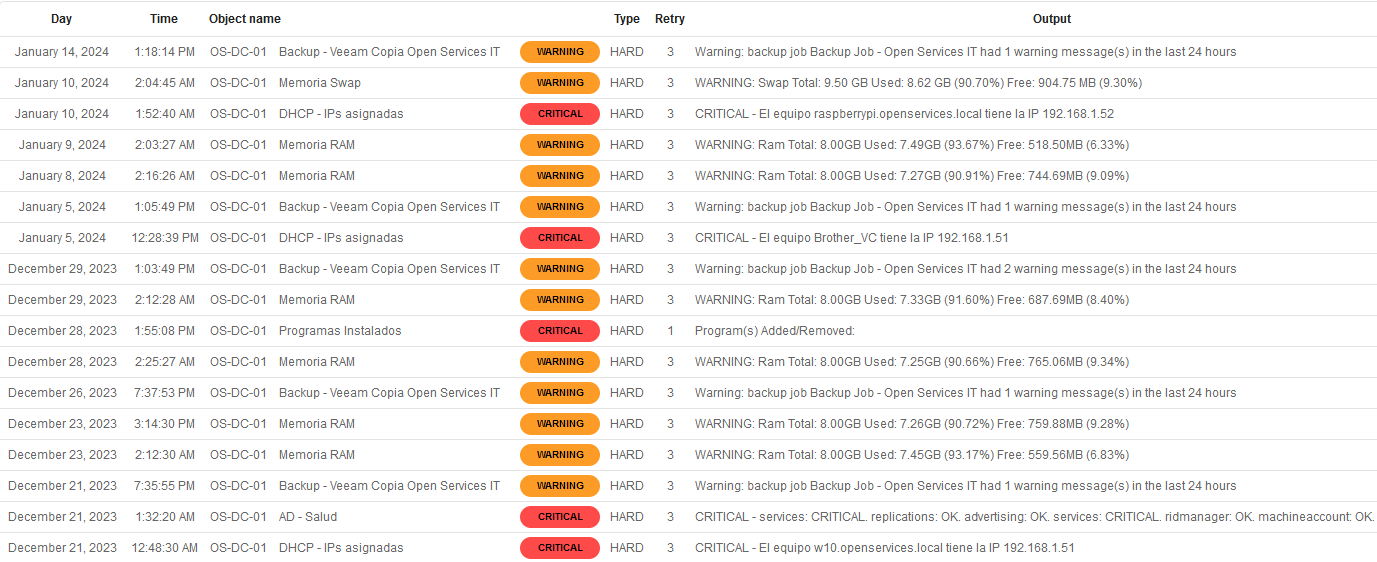Sort the table by the Day column header
Image resolution: width=1377 pixels, height=562 pixels.
pos(62,19)
